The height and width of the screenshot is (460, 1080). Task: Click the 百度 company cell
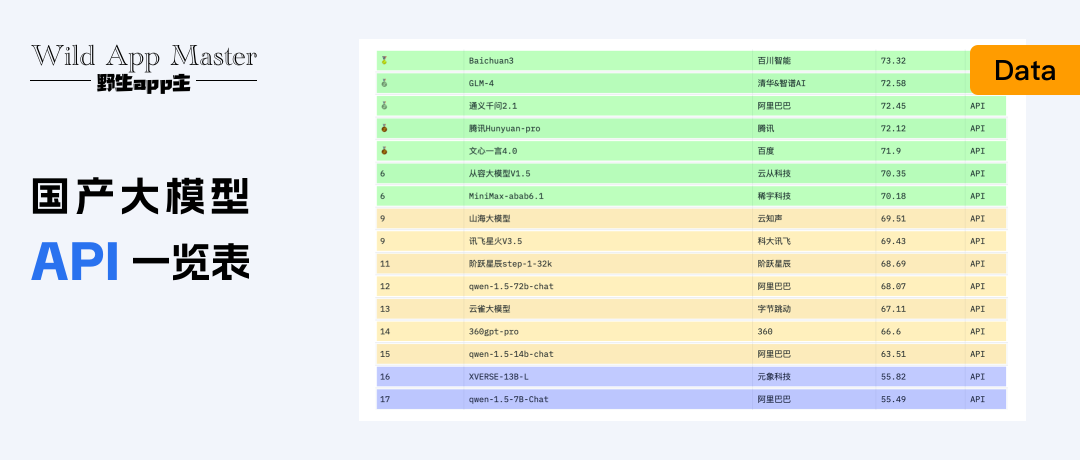pos(766,151)
